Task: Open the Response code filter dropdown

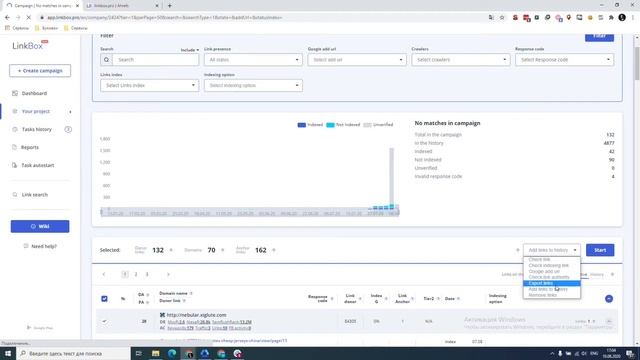Action: (564, 60)
